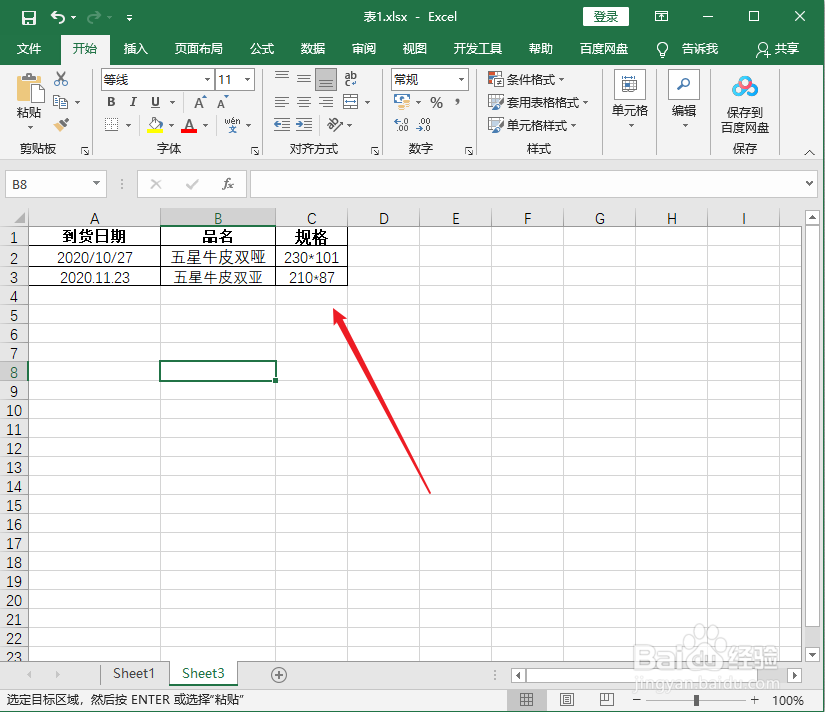Screen dimensions: 825x712
Task: Click the Page Break Preview icon in status bar
Action: tap(607, 699)
